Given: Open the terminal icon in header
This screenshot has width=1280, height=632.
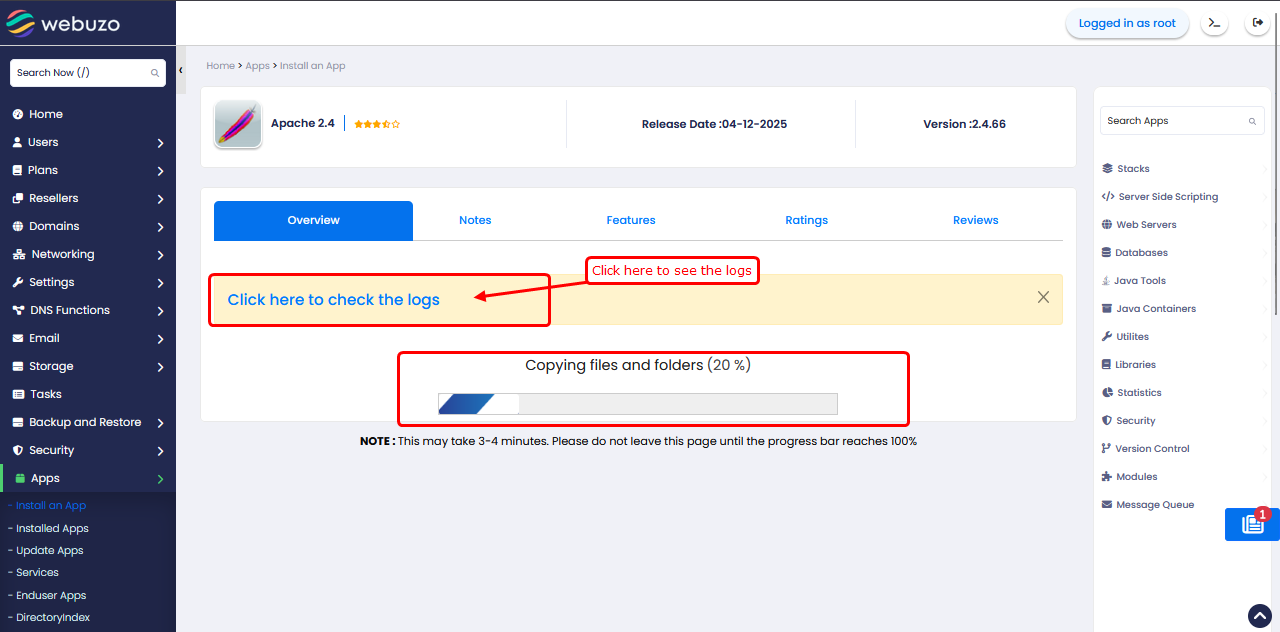Looking at the screenshot, I should [1214, 23].
